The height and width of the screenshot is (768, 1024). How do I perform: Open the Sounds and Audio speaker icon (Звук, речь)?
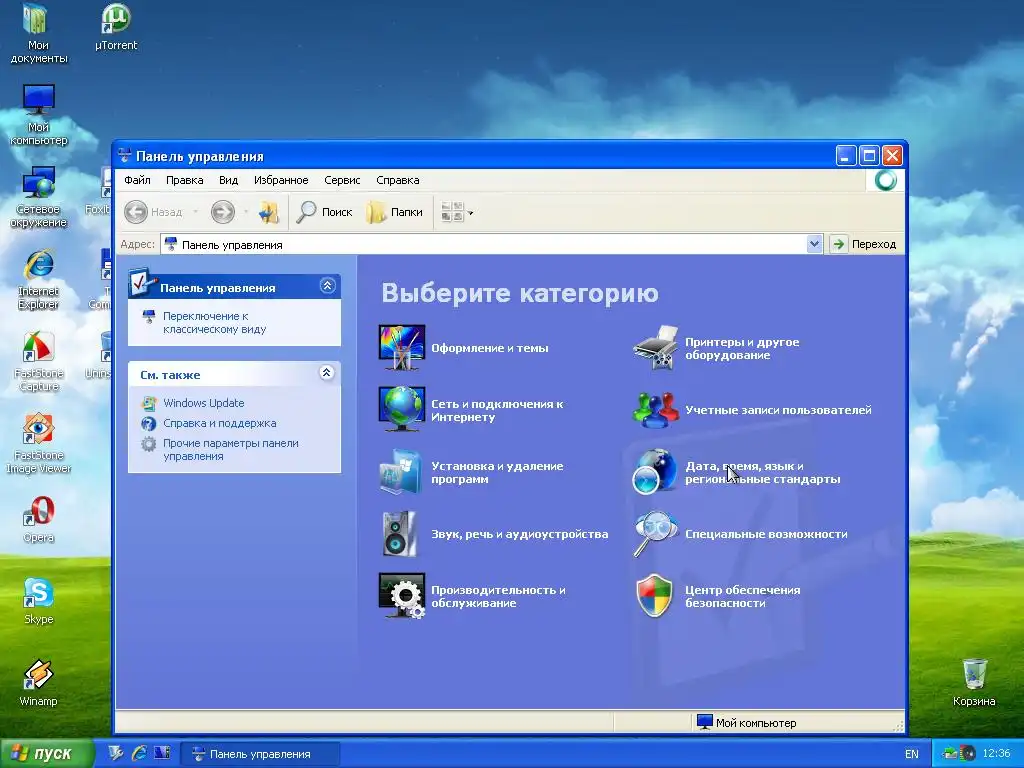pos(399,534)
